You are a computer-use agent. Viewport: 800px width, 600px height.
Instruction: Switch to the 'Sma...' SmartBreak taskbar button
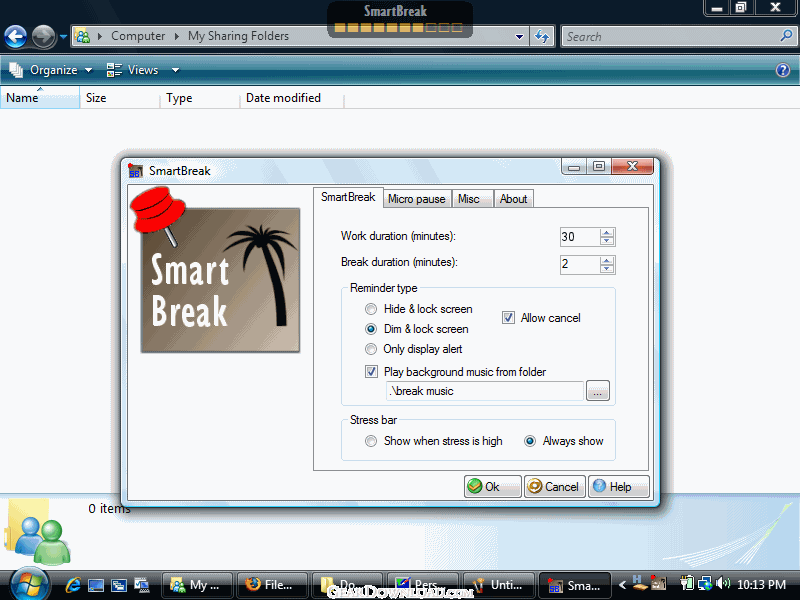[x=574, y=585]
